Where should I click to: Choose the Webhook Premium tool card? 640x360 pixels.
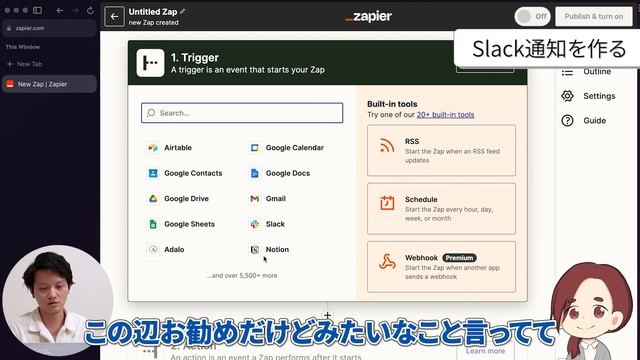click(441, 267)
